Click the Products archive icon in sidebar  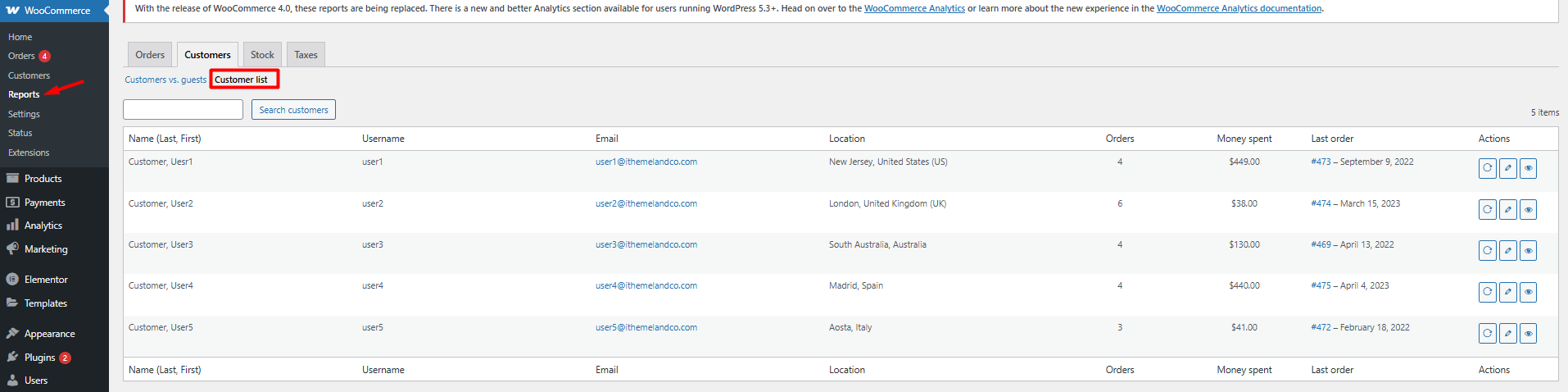[x=12, y=178]
